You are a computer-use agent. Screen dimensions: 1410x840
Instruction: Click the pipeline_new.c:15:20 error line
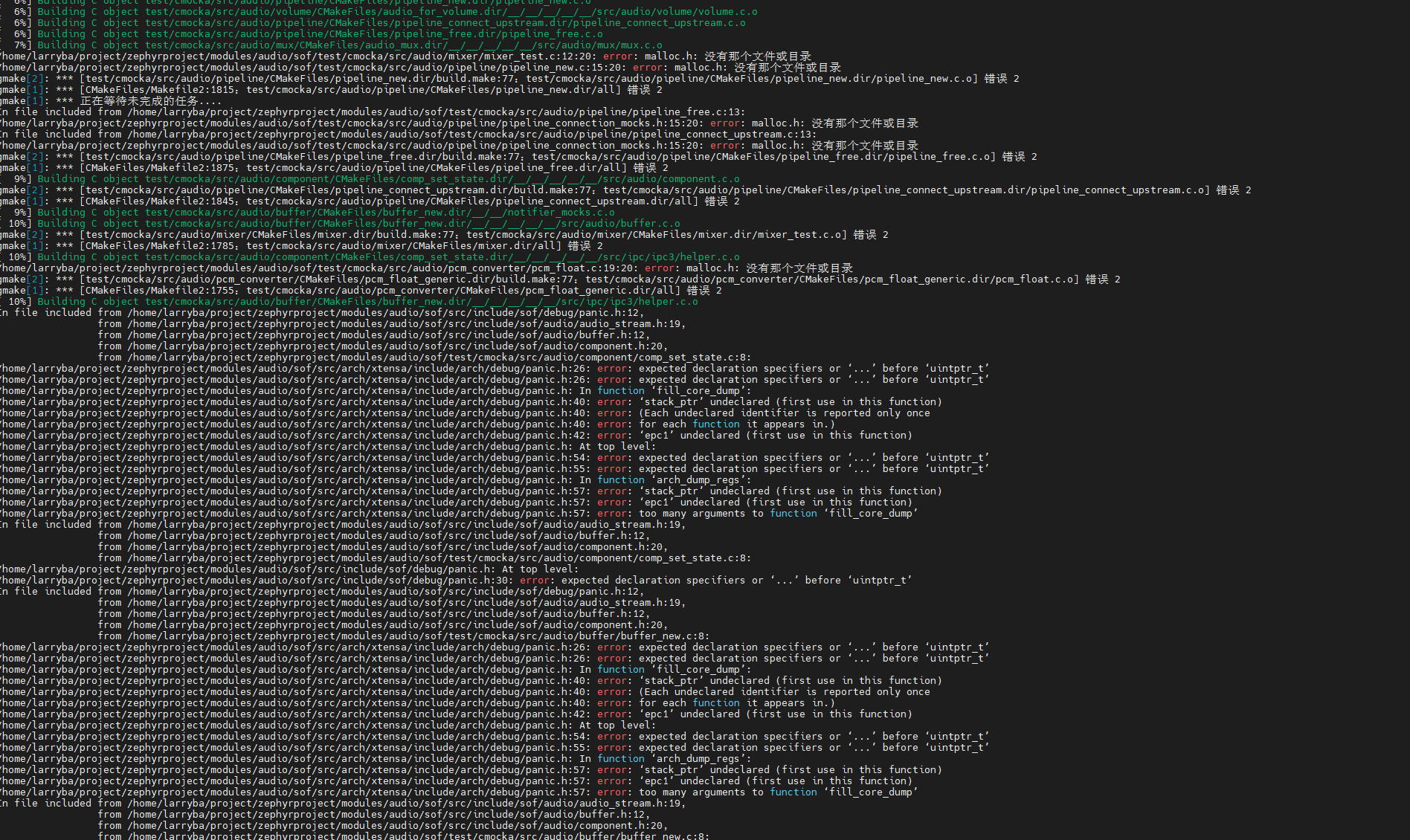[x=416, y=67]
